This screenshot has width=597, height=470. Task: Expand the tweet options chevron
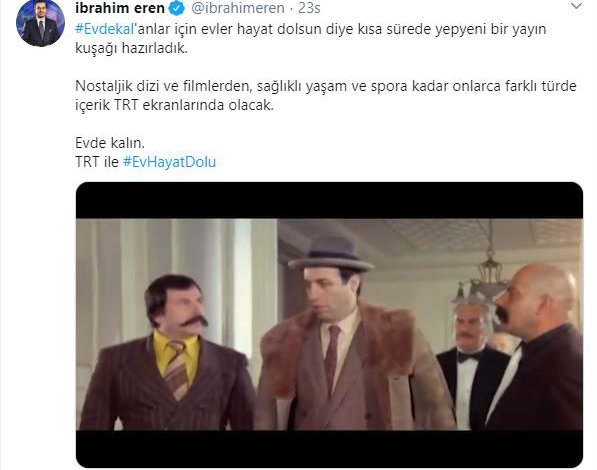tap(576, 6)
